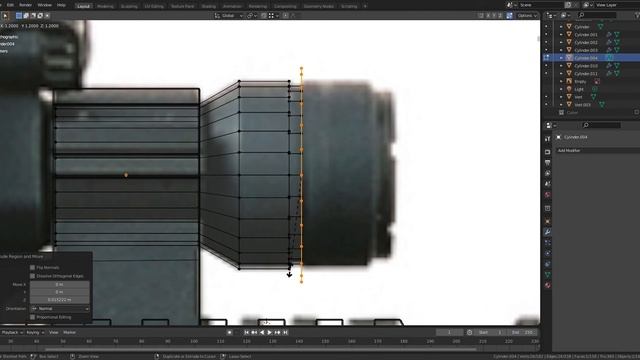Viewport: 640px width, 360px height.
Task: Open the Particles properties tab icon
Action: click(x=548, y=243)
